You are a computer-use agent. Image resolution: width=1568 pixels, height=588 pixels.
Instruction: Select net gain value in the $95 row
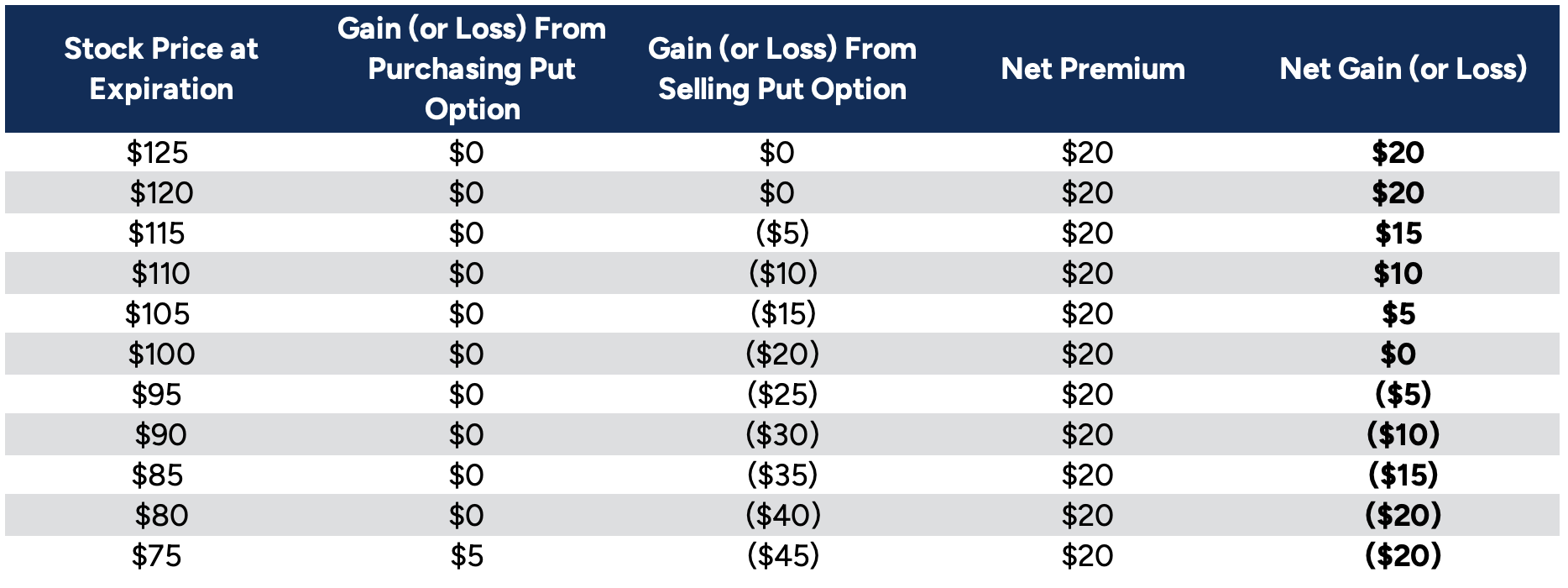point(1403,395)
